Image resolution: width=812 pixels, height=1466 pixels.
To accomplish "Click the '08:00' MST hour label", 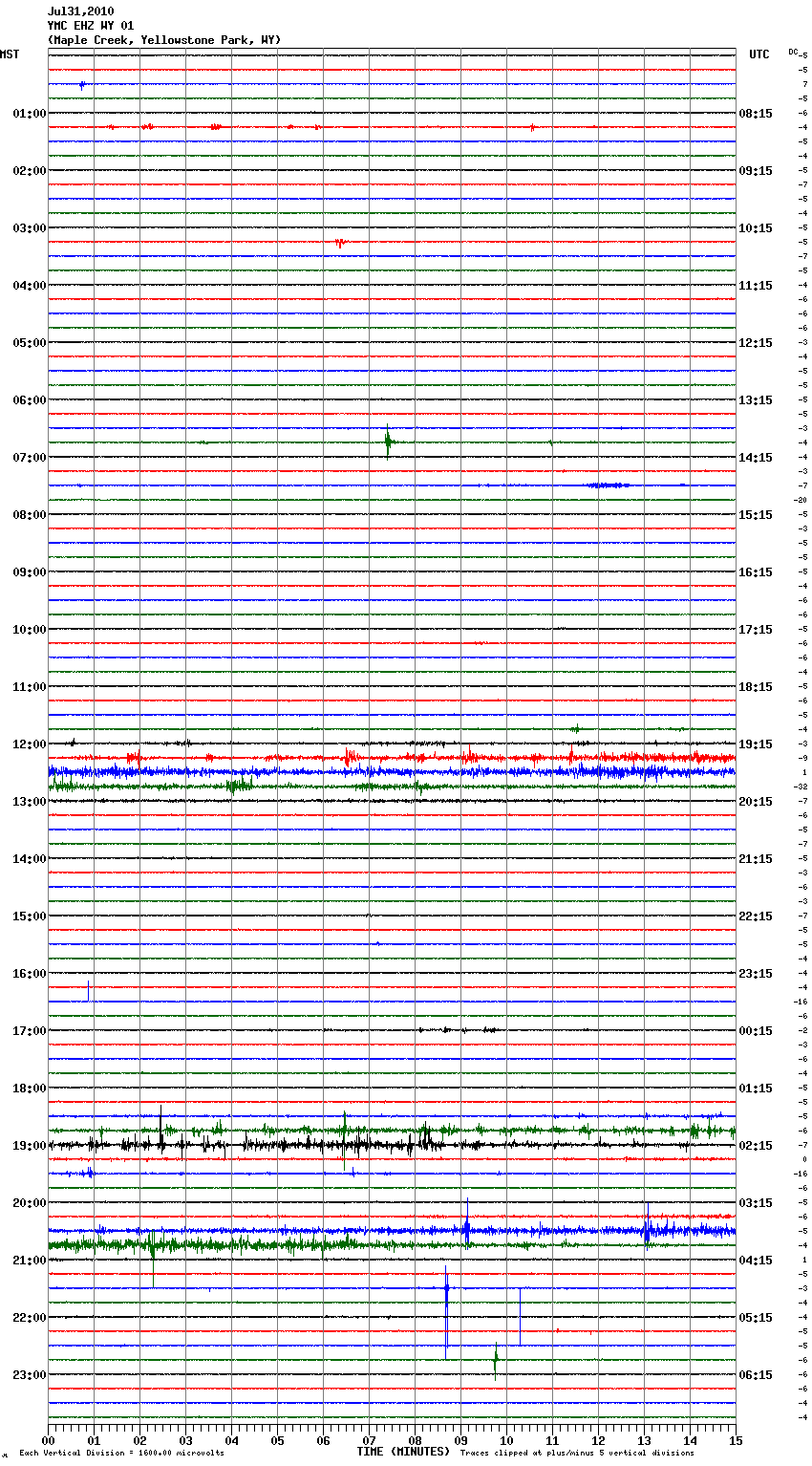I will pyautogui.click(x=30, y=515).
